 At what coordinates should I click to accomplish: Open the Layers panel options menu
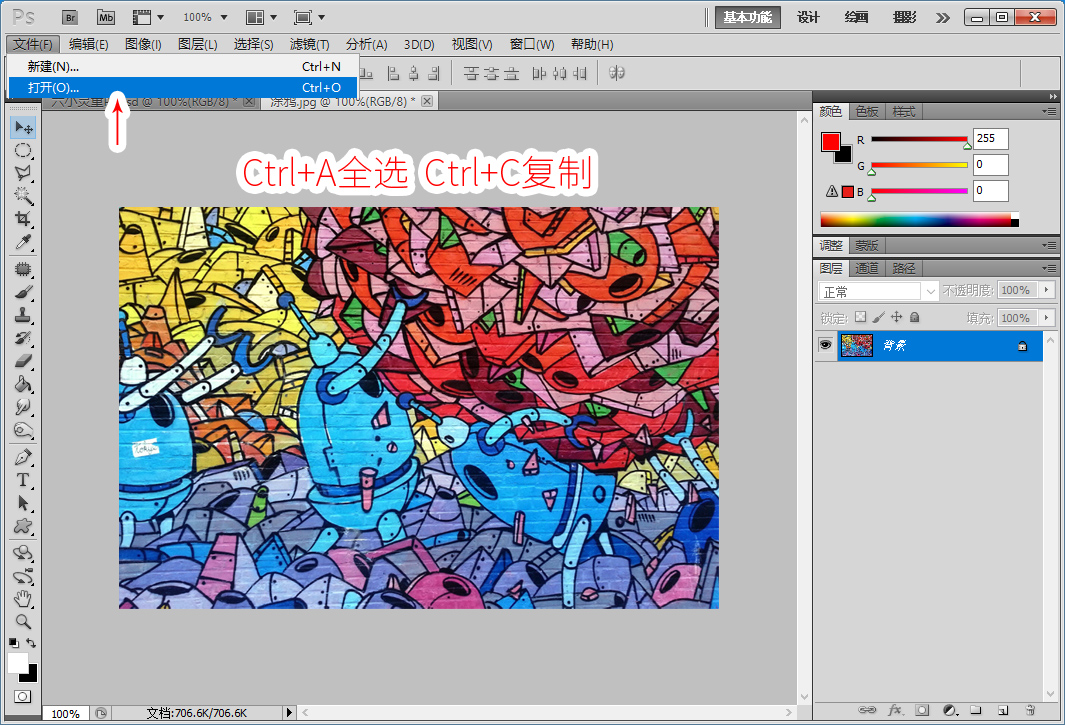pos(1049,268)
